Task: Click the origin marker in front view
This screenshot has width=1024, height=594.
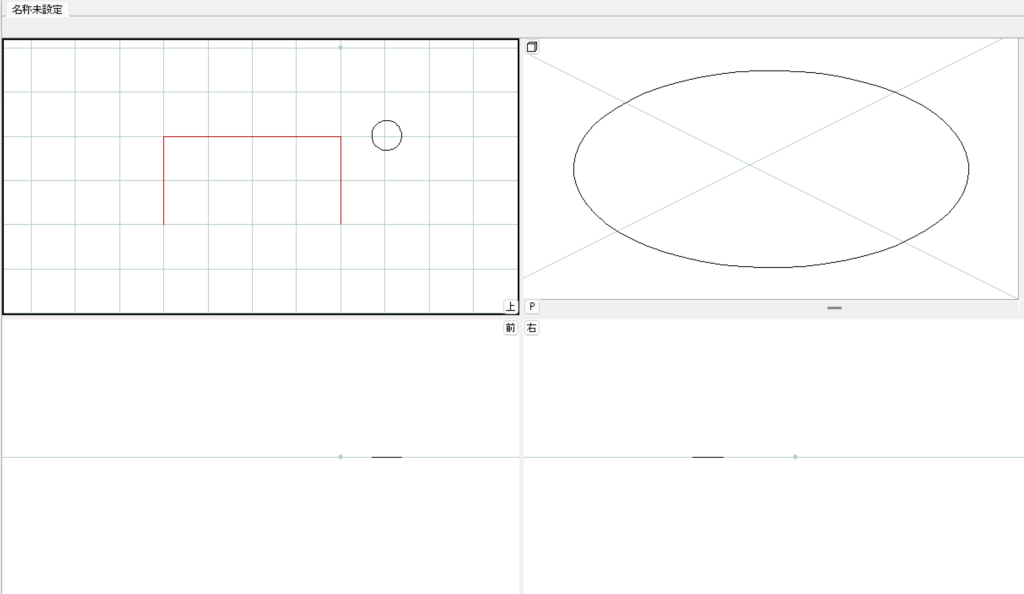Action: click(x=340, y=457)
